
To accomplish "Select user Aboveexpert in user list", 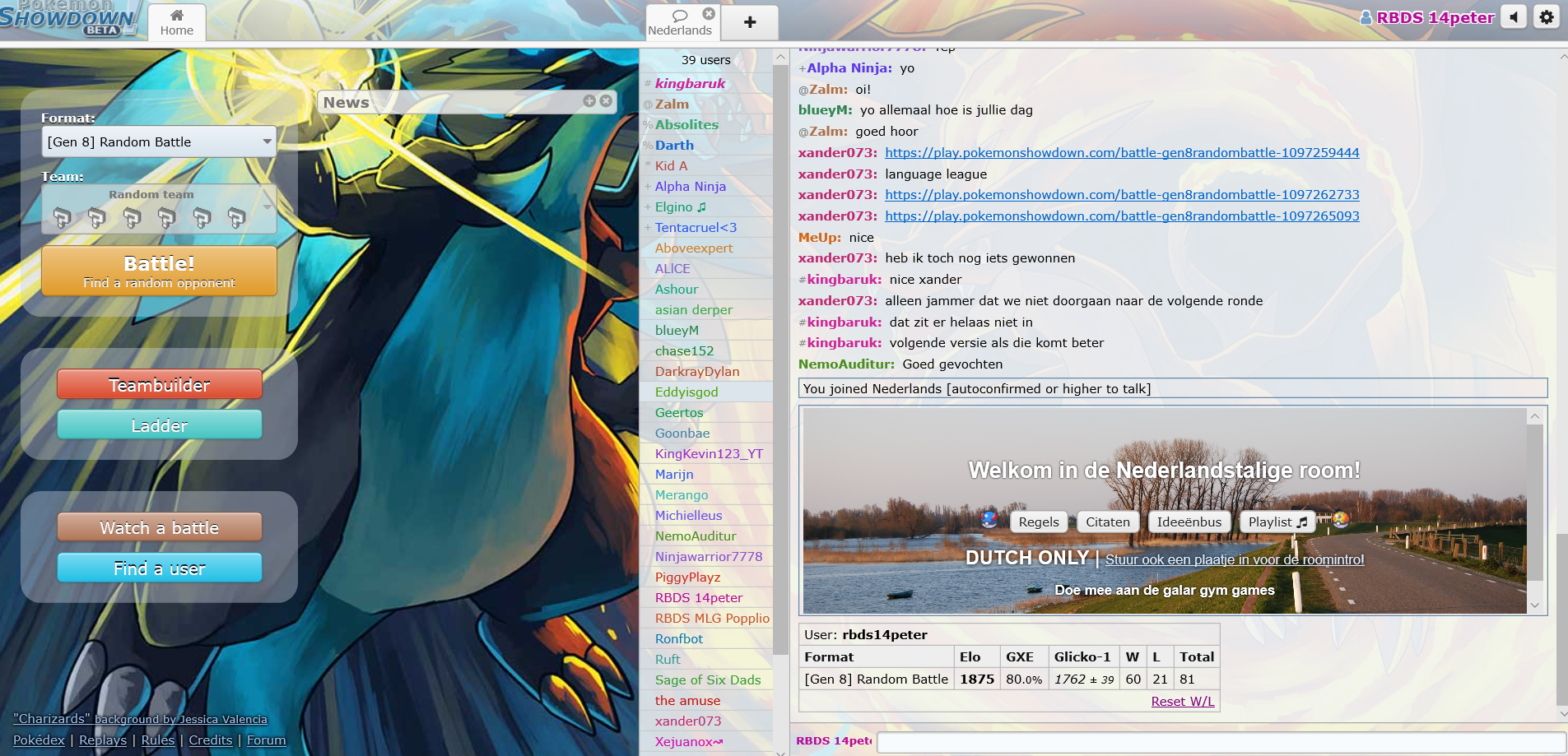I will pos(706,248).
